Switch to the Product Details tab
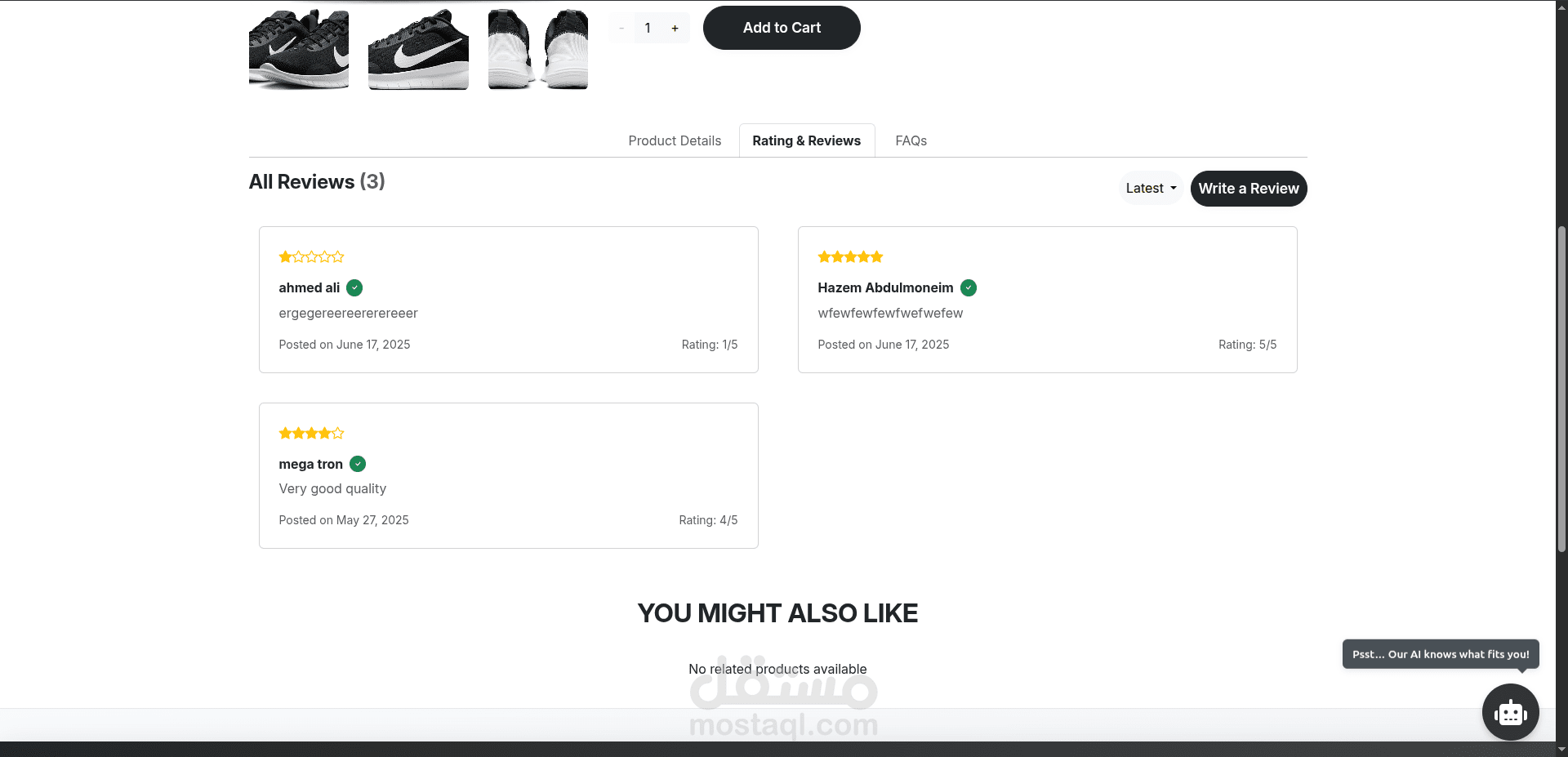 [x=675, y=140]
